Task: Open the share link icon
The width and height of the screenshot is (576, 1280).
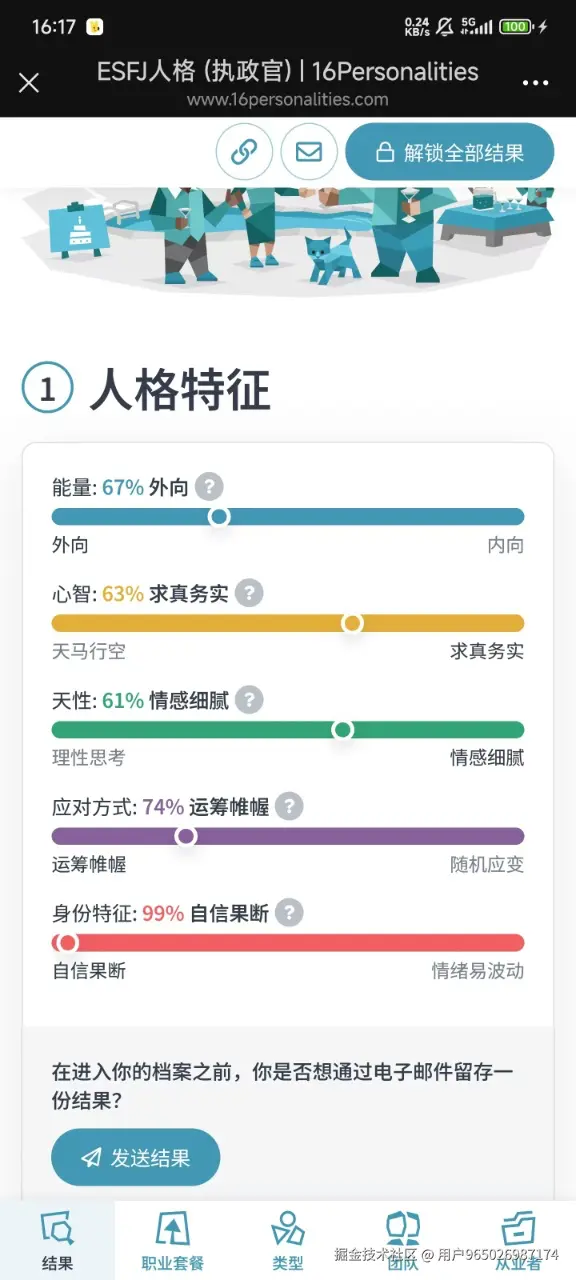Action: 245,151
